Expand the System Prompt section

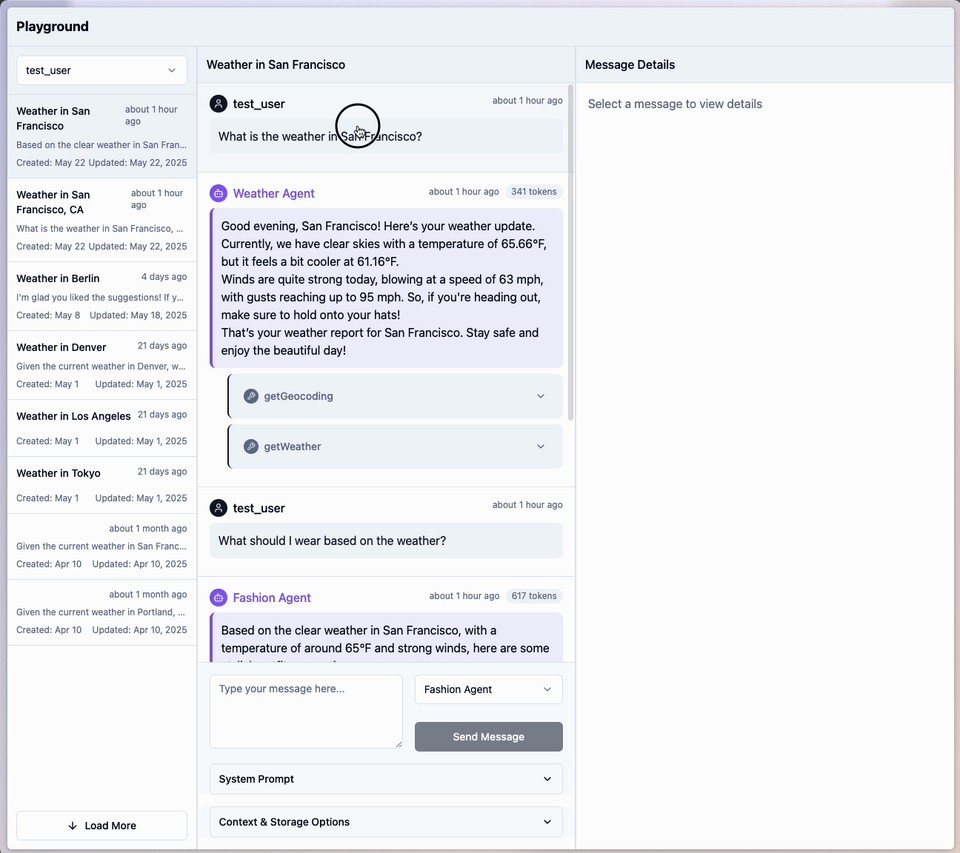pos(386,779)
